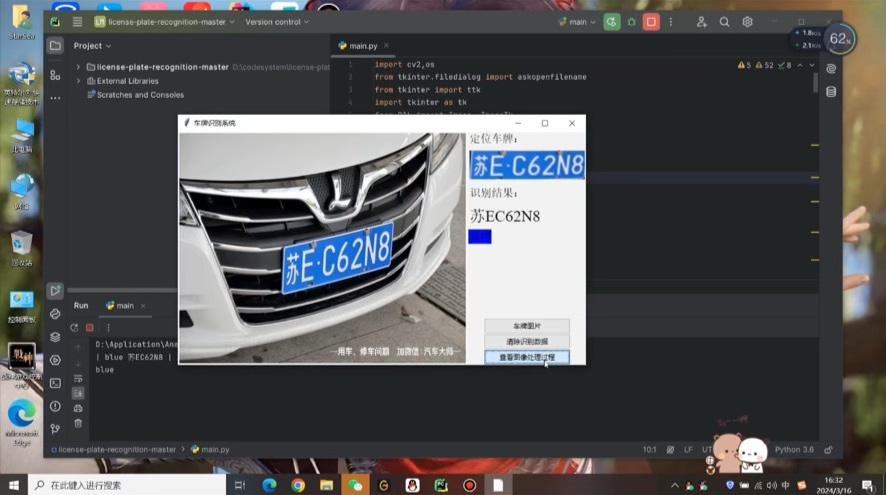Click the Windows taskbar search box
Image resolution: width=886 pixels, height=495 pixels.
(127, 485)
